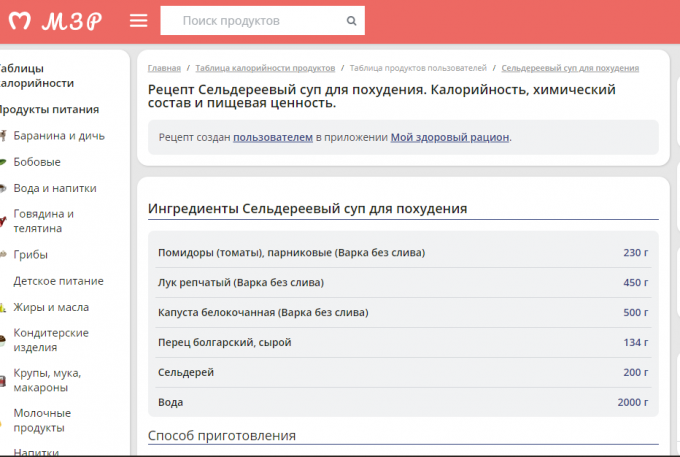
Task: Open the hamburger menu
Action: pyautogui.click(x=139, y=21)
